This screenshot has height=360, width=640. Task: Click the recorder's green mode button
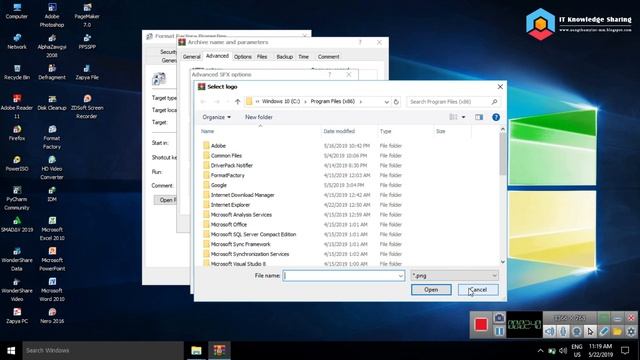coord(604,318)
